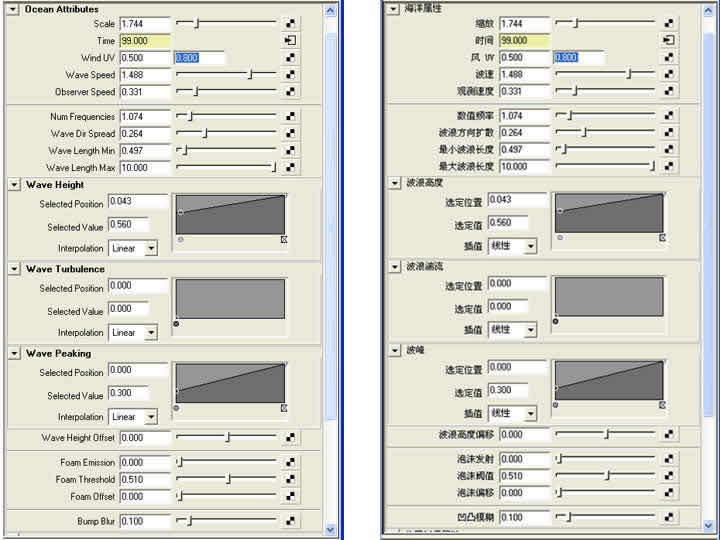This screenshot has height=540, width=720.
Task: Click the map button for 波速
Action: pyautogui.click(x=669, y=73)
